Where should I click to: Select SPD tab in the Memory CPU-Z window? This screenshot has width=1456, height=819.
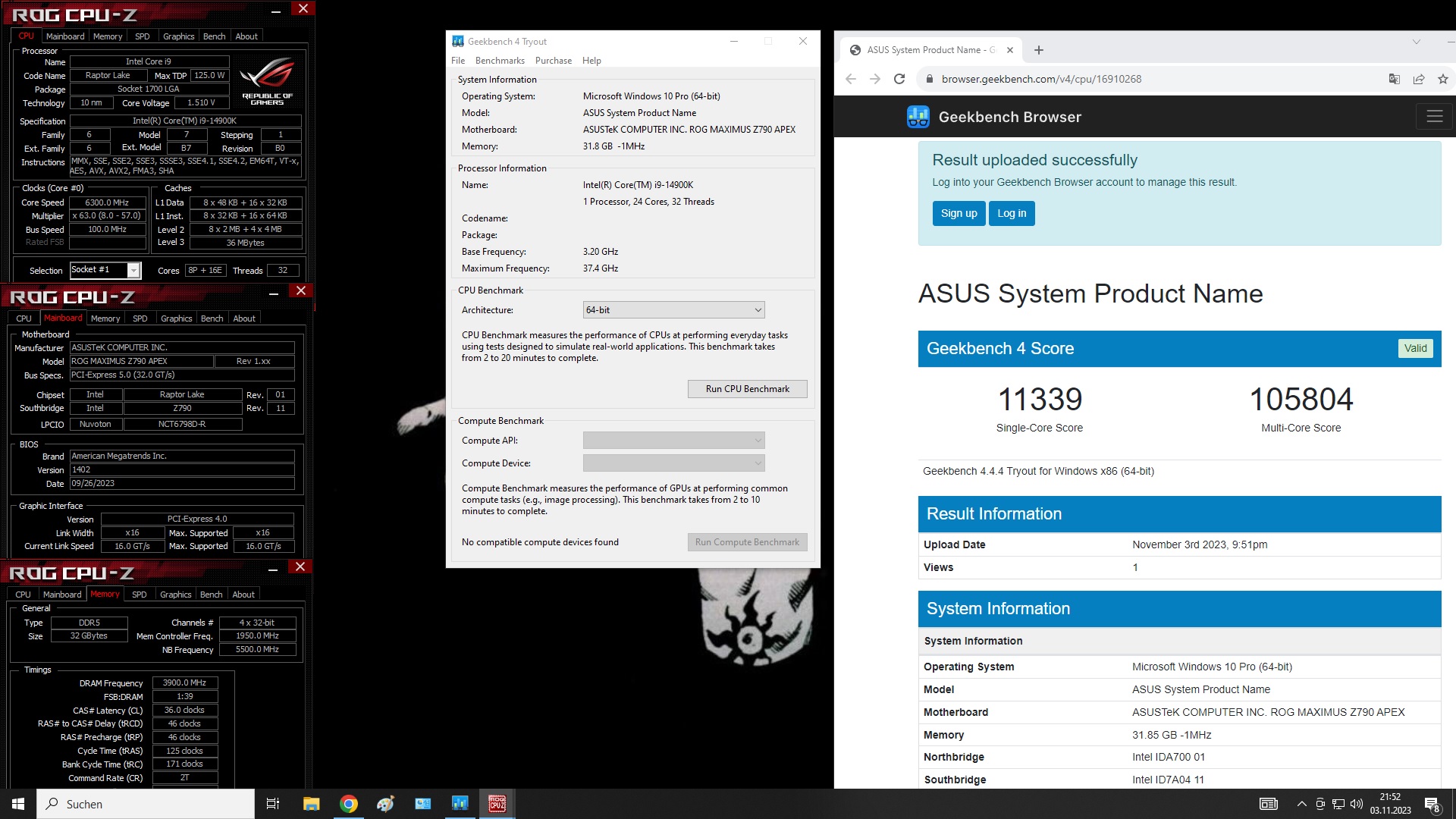[x=140, y=595]
